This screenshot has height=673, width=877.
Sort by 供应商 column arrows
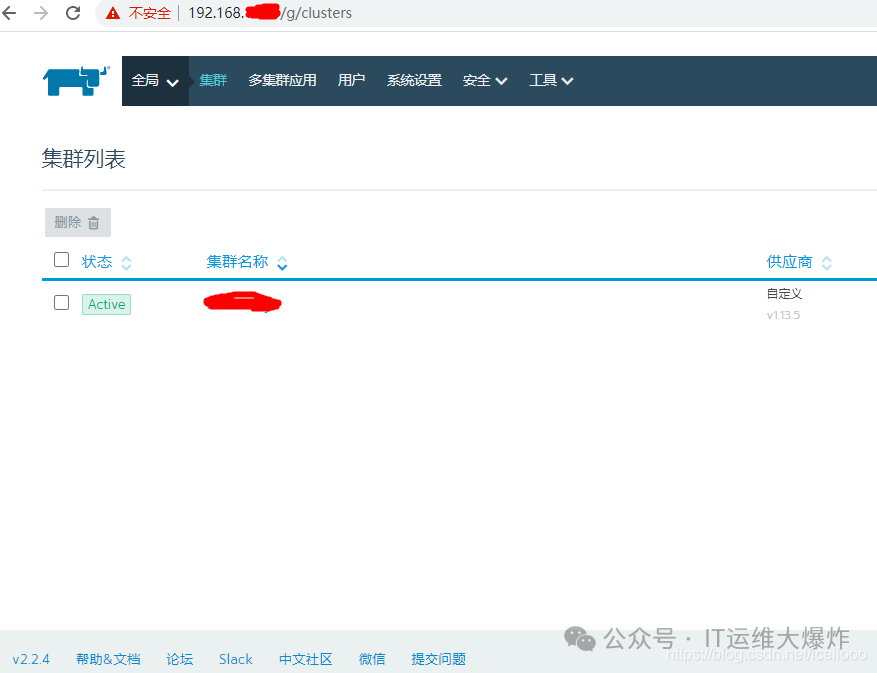[x=827, y=263]
